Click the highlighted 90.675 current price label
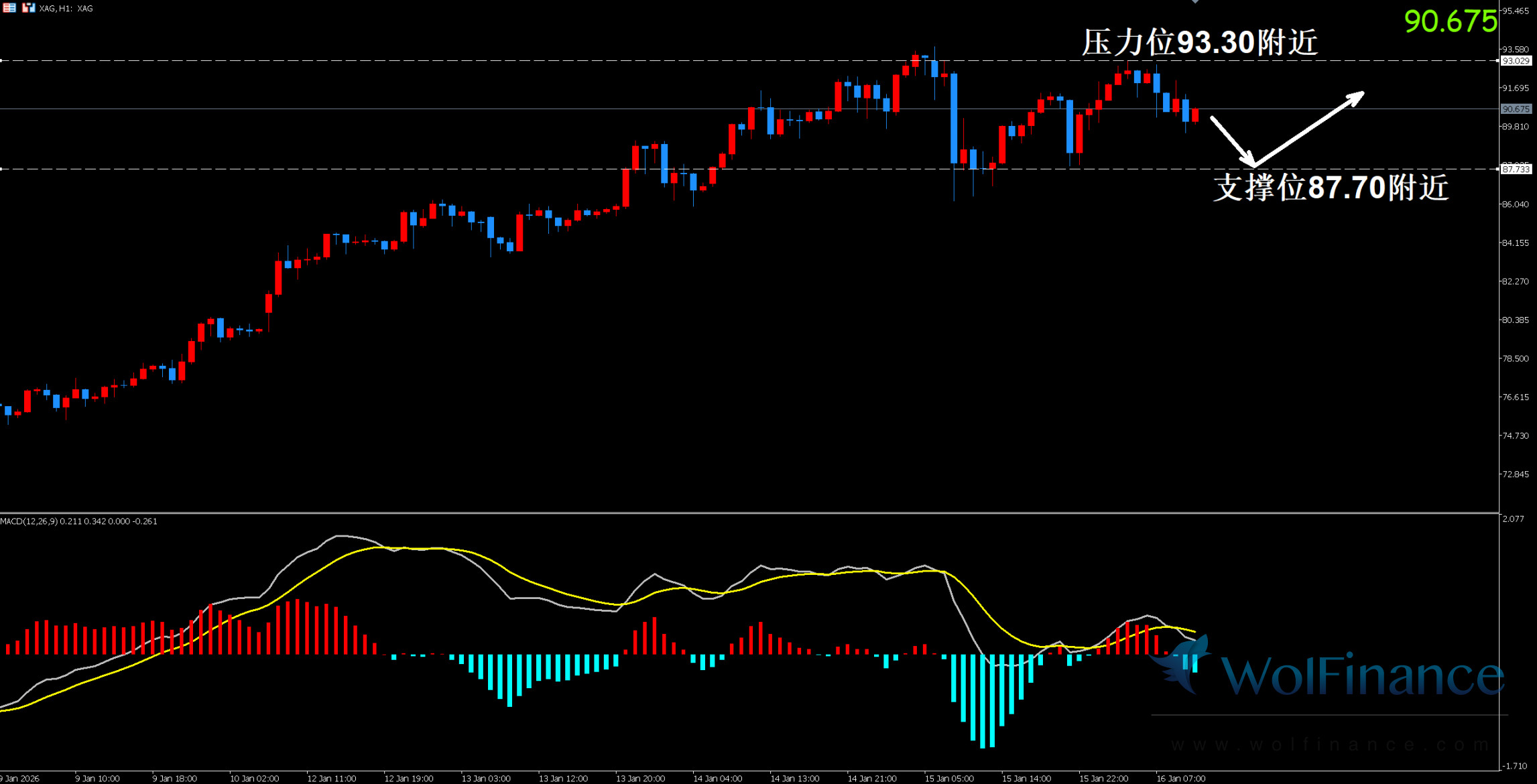The width and height of the screenshot is (1537, 784). click(1516, 109)
